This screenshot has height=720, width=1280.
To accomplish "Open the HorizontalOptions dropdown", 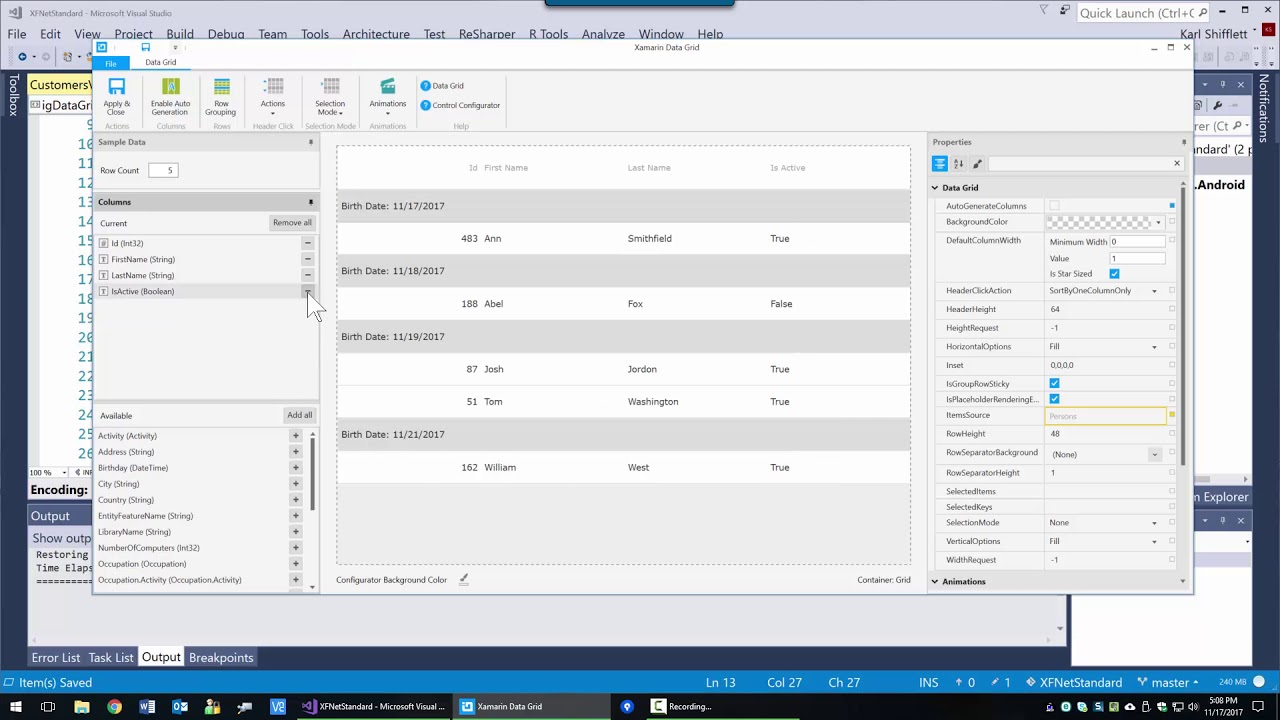I will [x=1154, y=347].
